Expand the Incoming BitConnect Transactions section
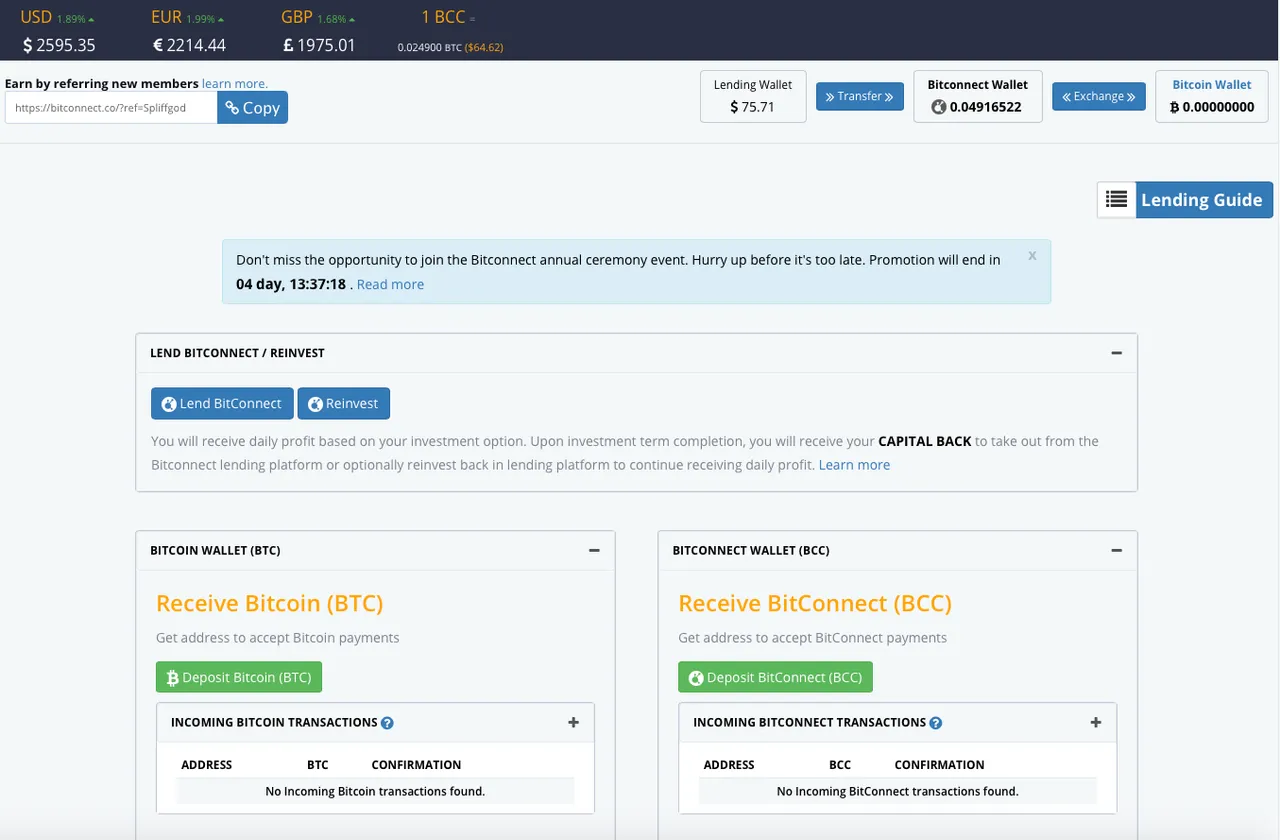1280x840 pixels. pos(1095,722)
